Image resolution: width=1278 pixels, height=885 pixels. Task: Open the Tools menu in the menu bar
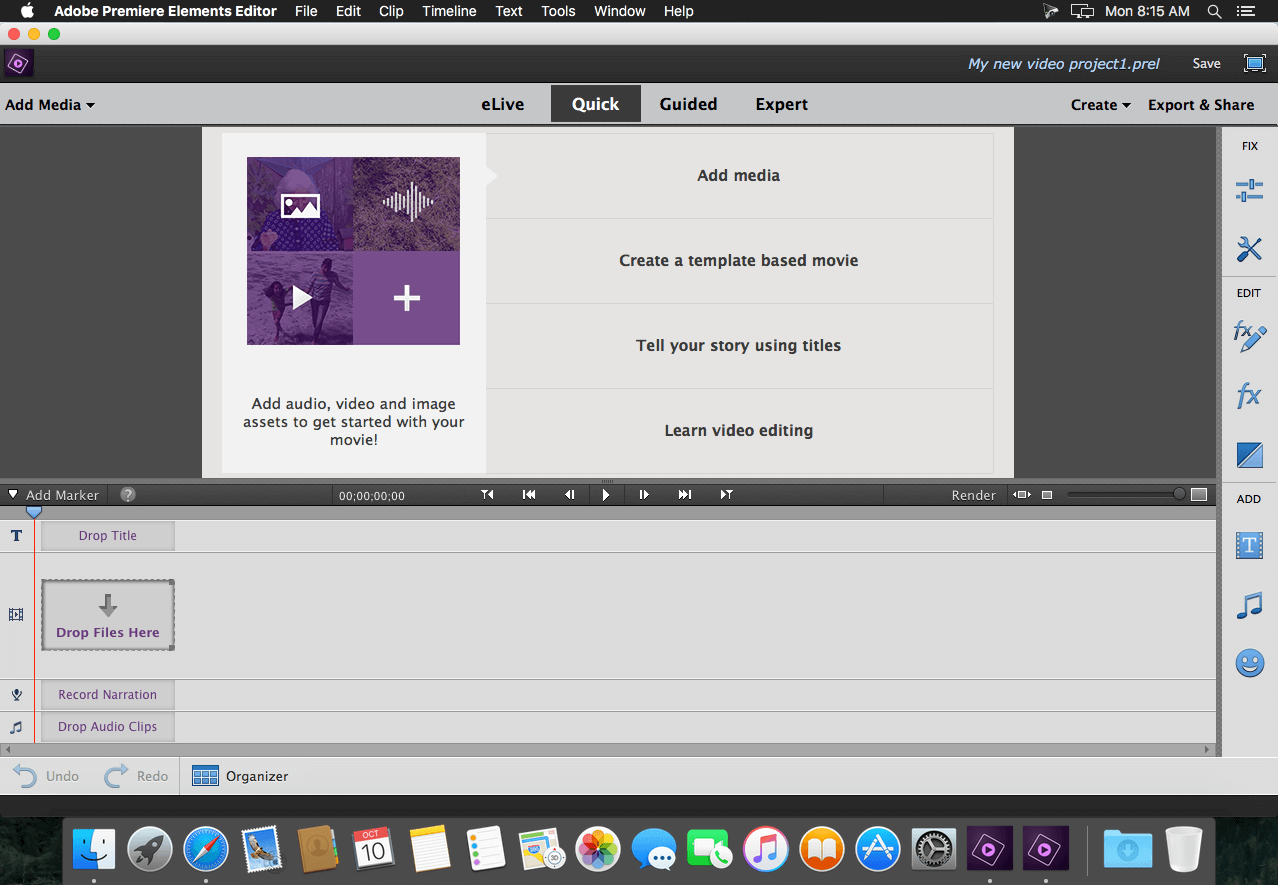558,11
